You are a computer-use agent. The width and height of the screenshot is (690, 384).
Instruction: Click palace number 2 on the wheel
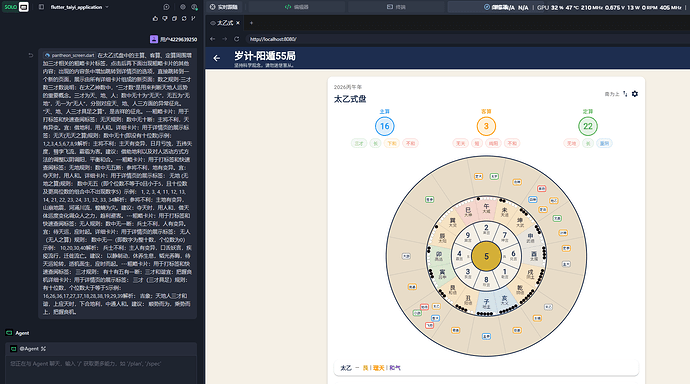click(486, 229)
